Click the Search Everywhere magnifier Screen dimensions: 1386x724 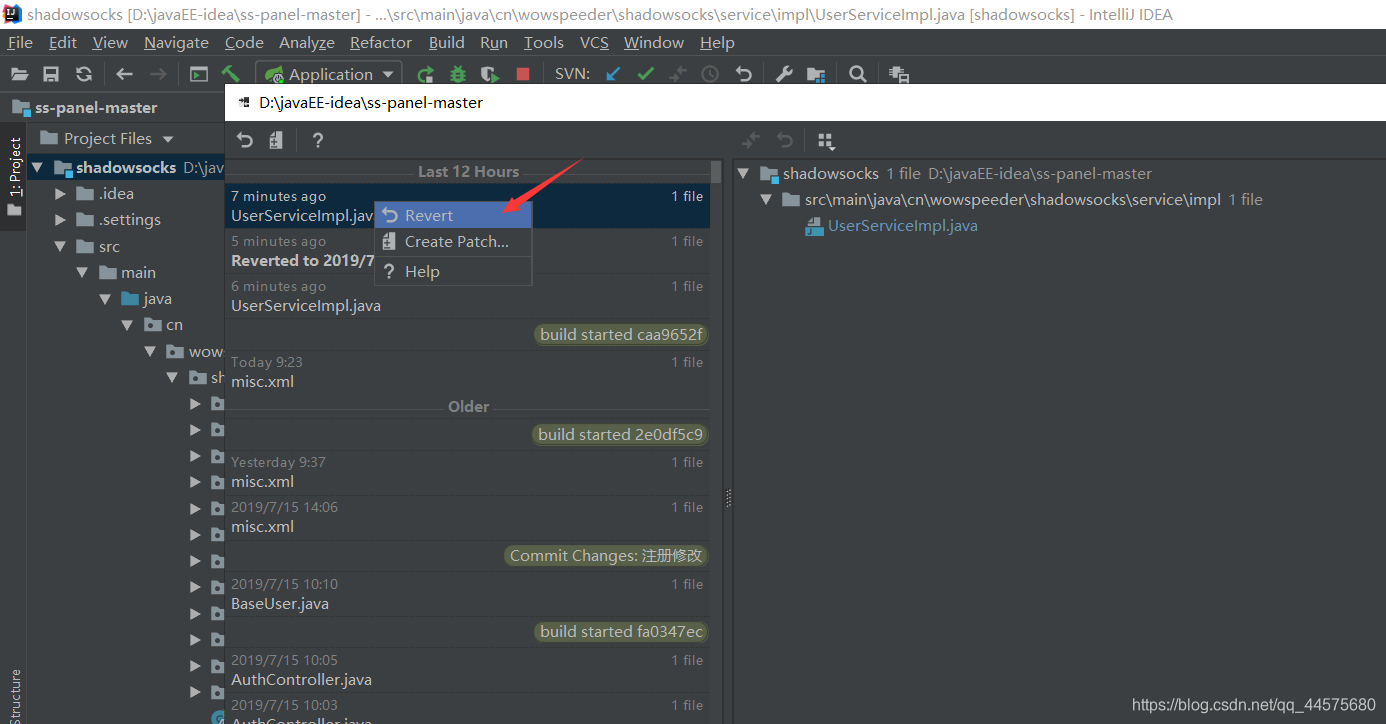[x=857, y=74]
